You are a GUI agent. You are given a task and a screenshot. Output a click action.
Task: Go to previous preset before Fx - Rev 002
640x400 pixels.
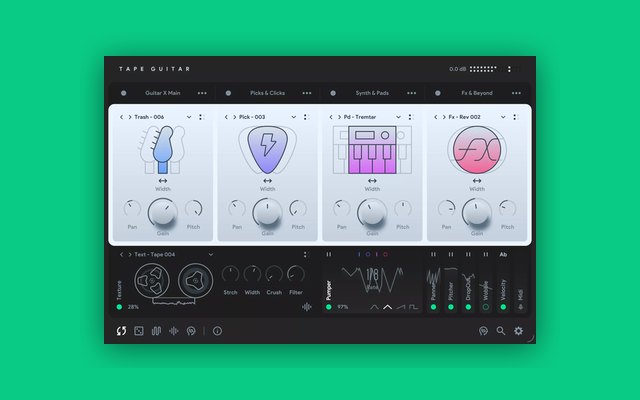pos(436,117)
